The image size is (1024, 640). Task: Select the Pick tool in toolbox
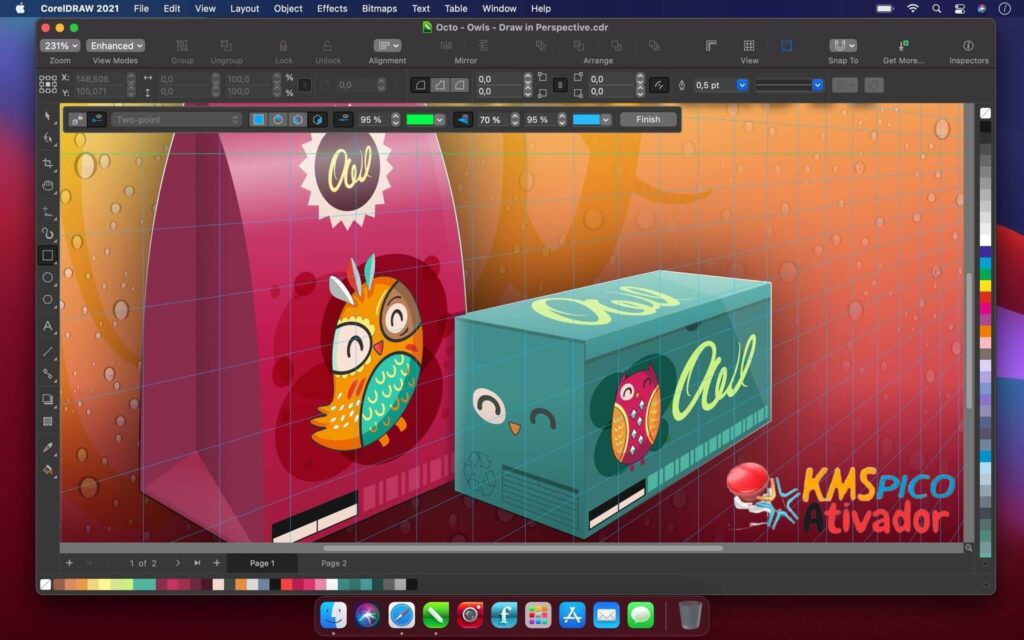48,116
